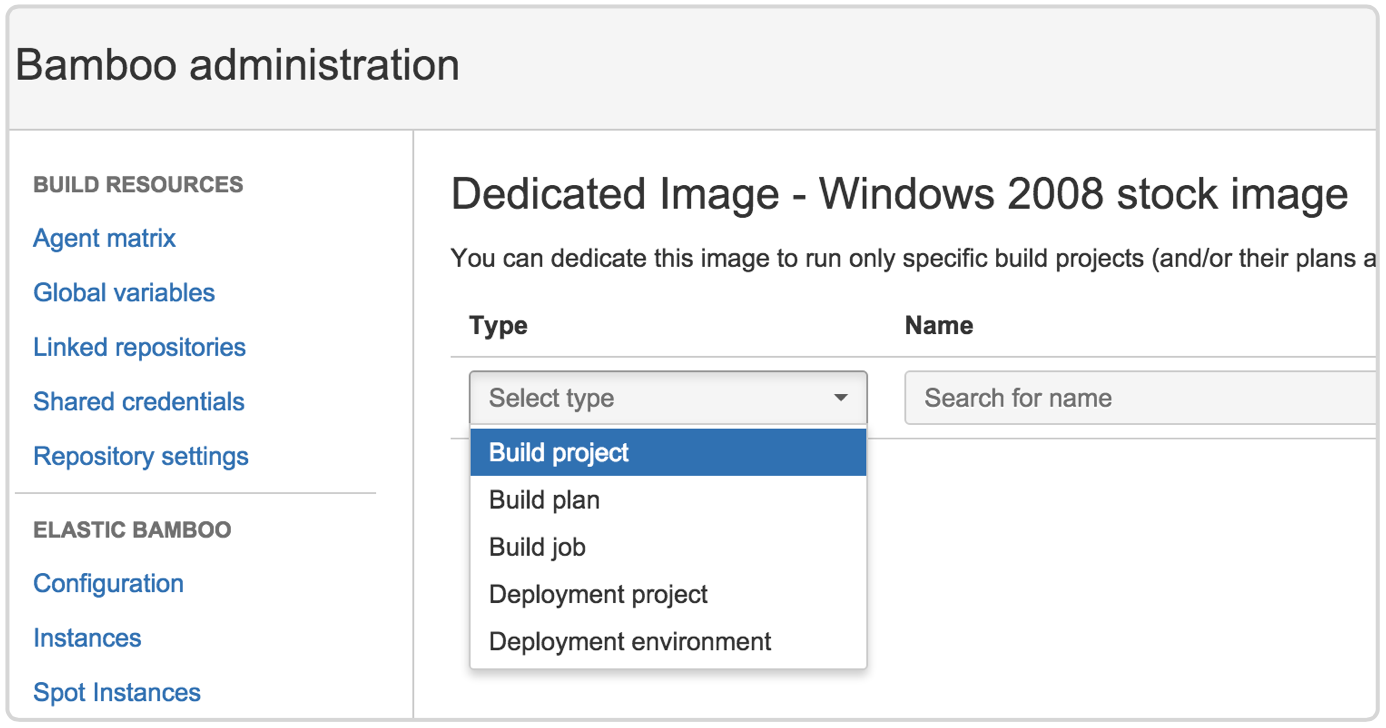Open Shared credentials page
1386x728 pixels.
click(x=138, y=401)
